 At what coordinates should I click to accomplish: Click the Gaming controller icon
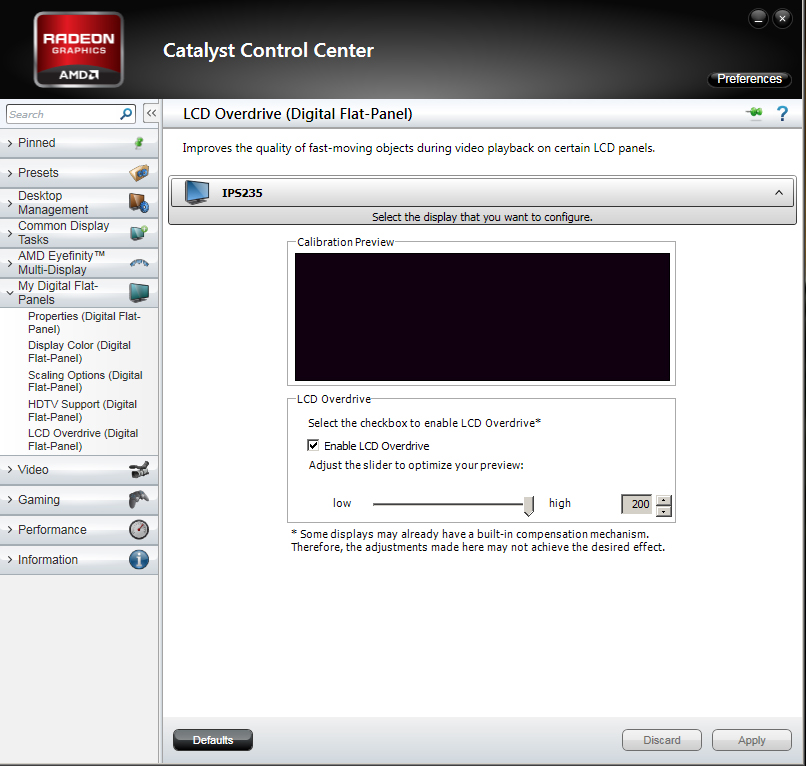139,500
